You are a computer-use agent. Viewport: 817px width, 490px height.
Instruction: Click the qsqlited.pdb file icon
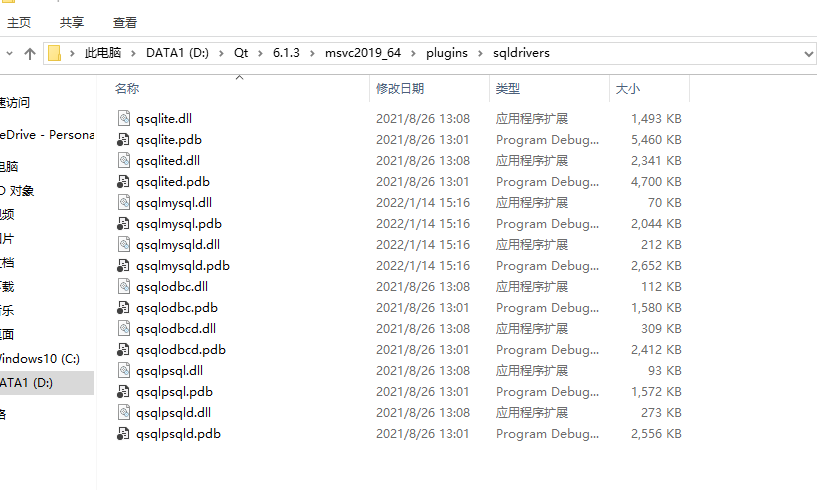pos(123,181)
